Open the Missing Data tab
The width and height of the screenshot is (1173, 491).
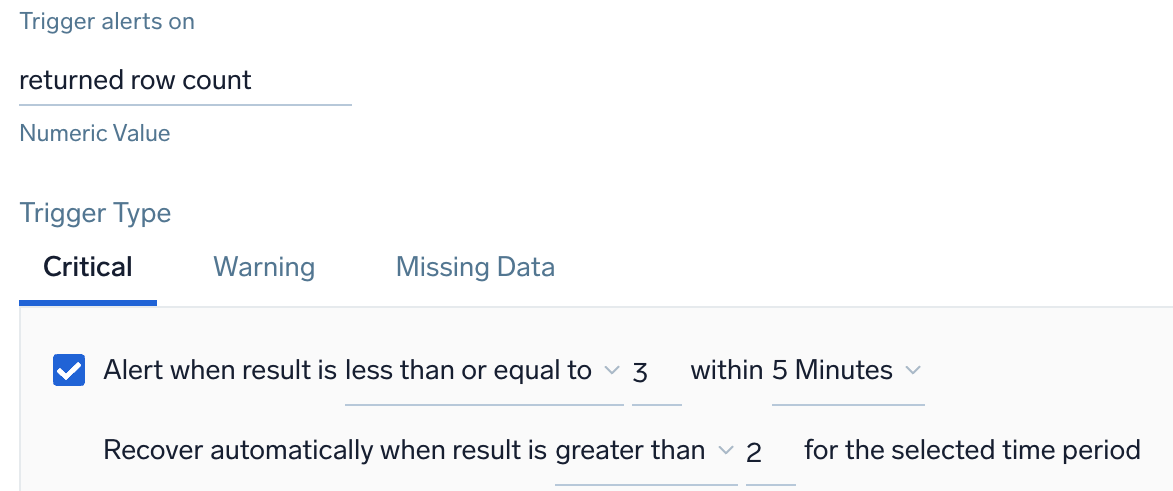pyautogui.click(x=475, y=268)
